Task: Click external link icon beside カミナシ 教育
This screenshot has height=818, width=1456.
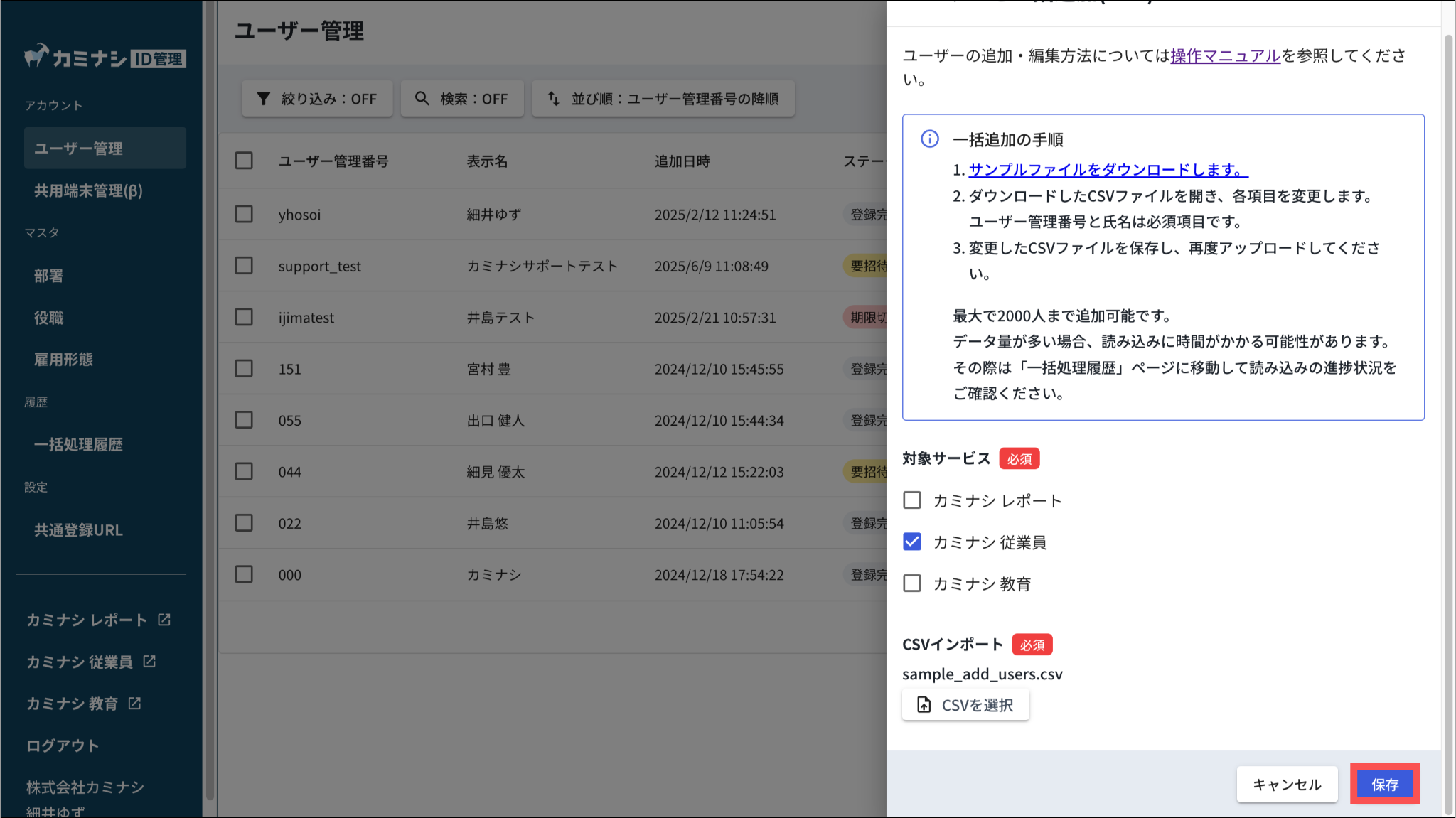Action: click(x=134, y=704)
